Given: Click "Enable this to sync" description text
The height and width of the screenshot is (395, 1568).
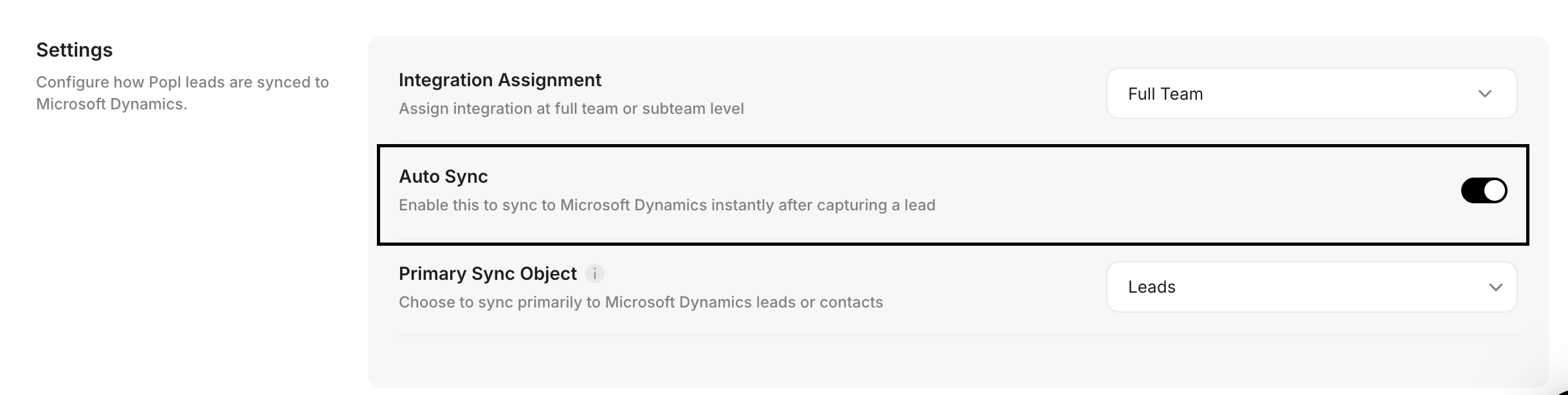Looking at the screenshot, I should [x=667, y=205].
